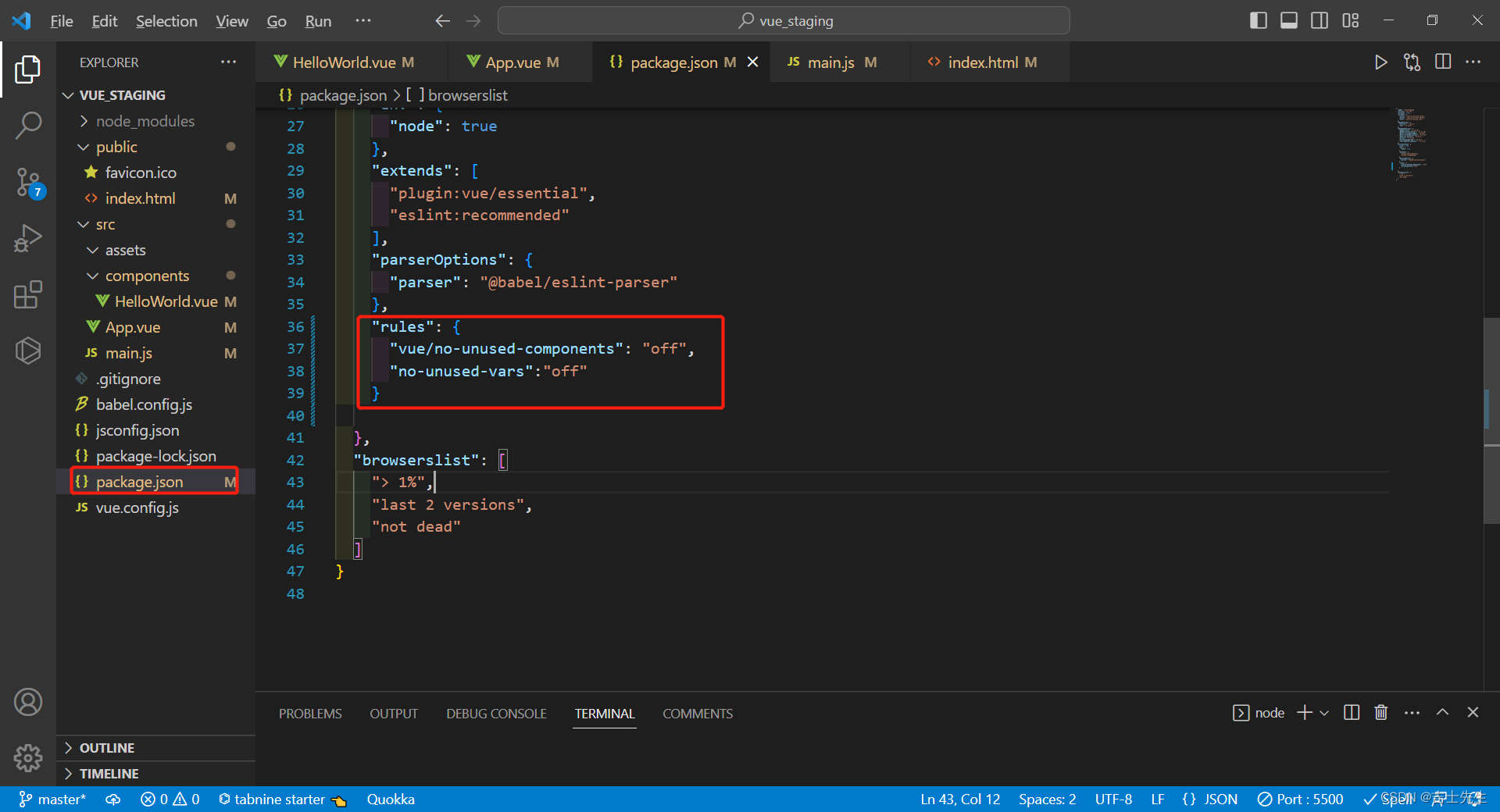The image size is (1500, 812).
Task: Click the vue_staging command center search box
Action: [x=784, y=21]
